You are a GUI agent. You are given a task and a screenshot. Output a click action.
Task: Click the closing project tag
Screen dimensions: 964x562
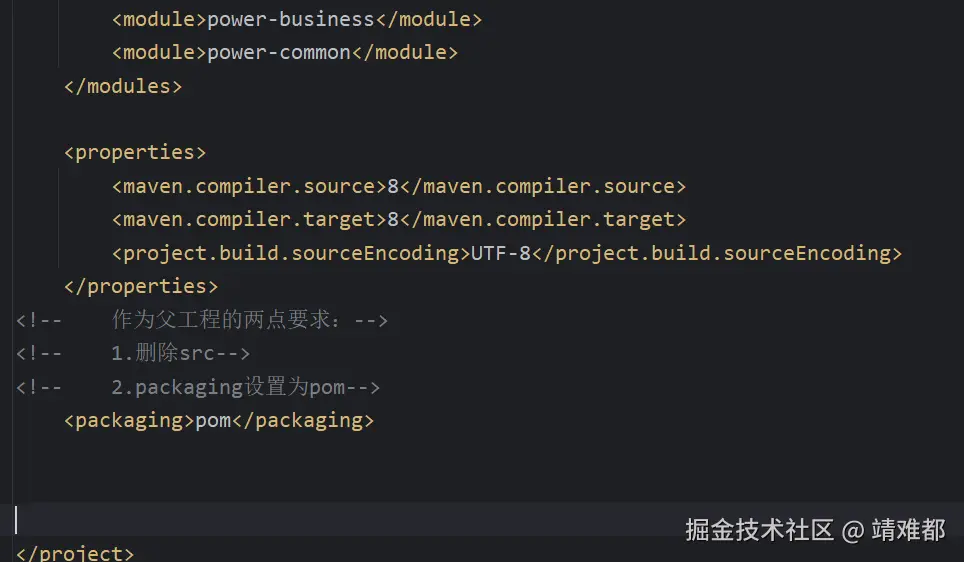pyautogui.click(x=75, y=553)
